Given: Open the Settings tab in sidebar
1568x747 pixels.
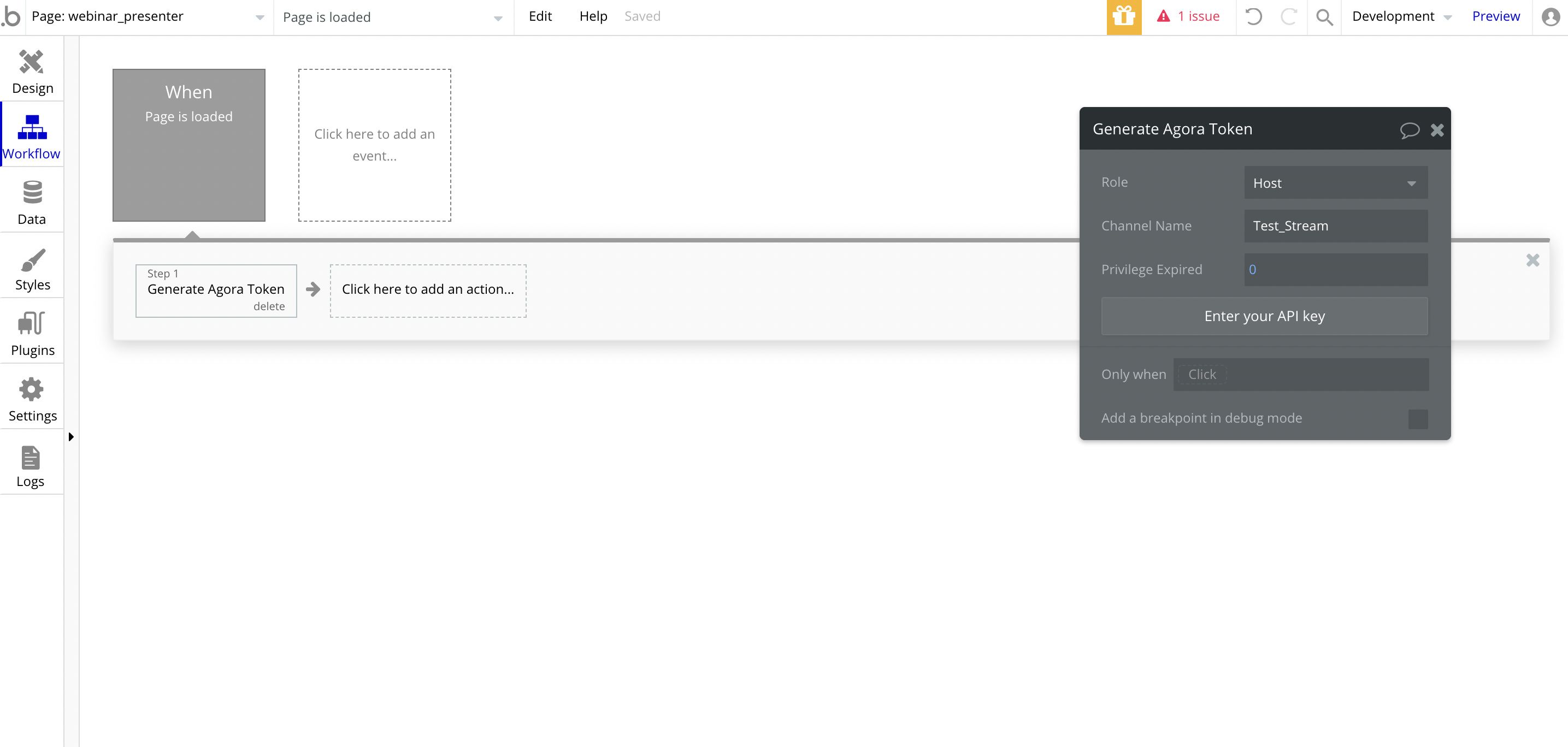Looking at the screenshot, I should [x=32, y=400].
